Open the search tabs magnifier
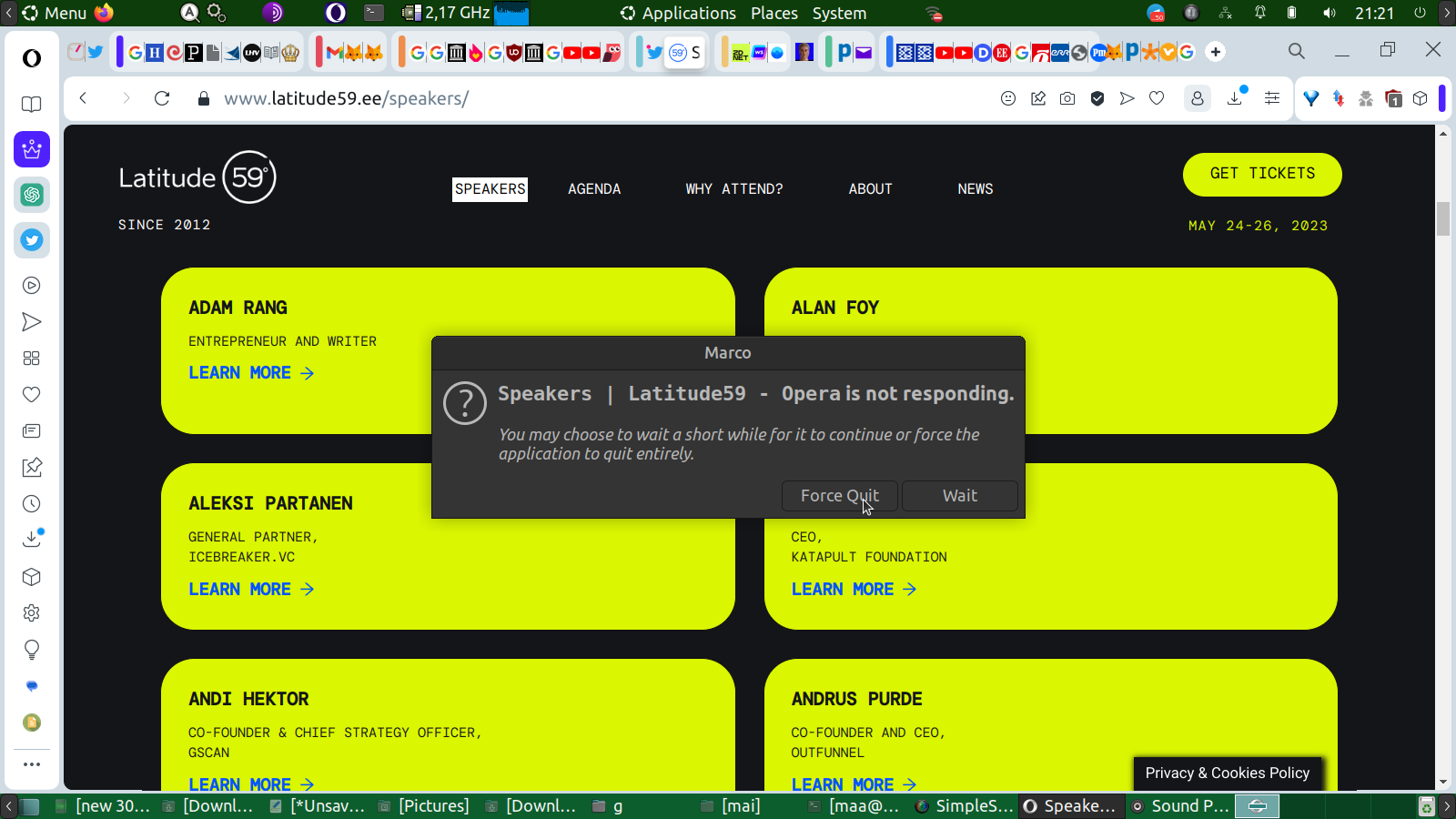 pos(1297,51)
